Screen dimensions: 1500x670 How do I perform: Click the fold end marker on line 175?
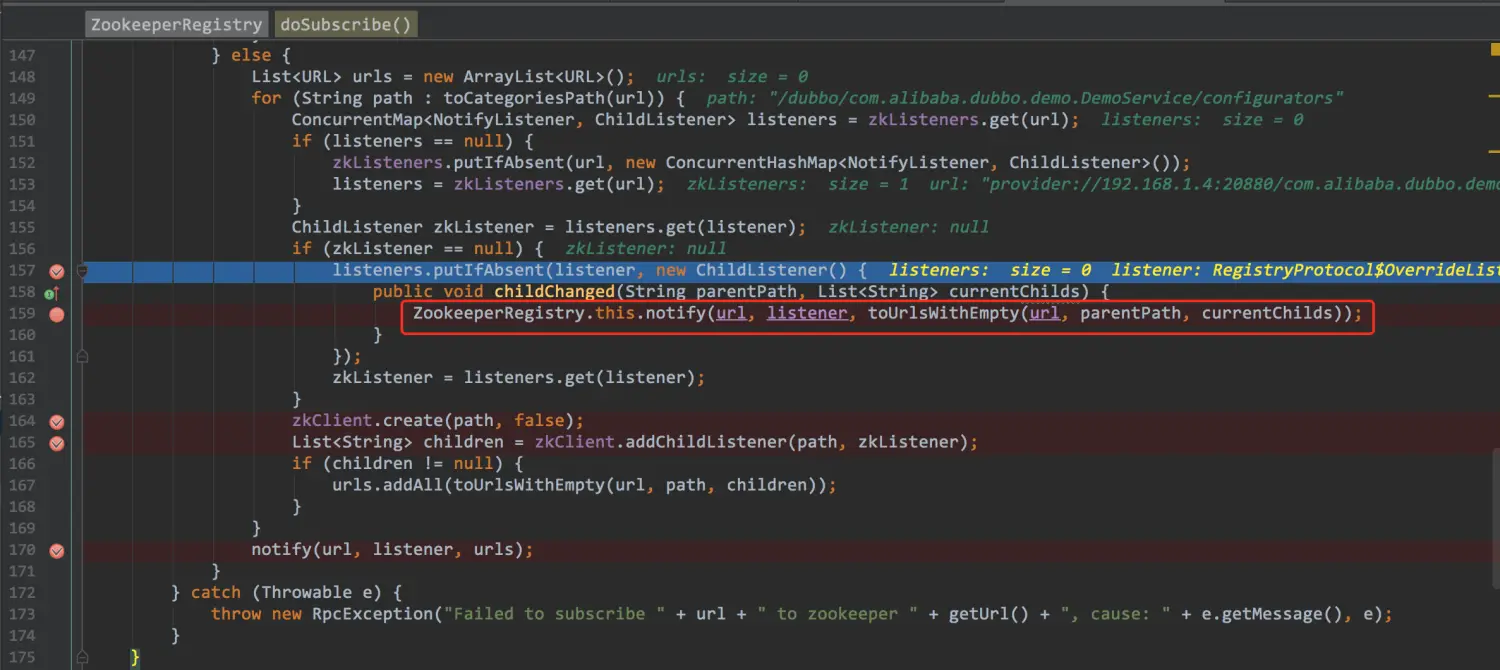tap(82, 657)
